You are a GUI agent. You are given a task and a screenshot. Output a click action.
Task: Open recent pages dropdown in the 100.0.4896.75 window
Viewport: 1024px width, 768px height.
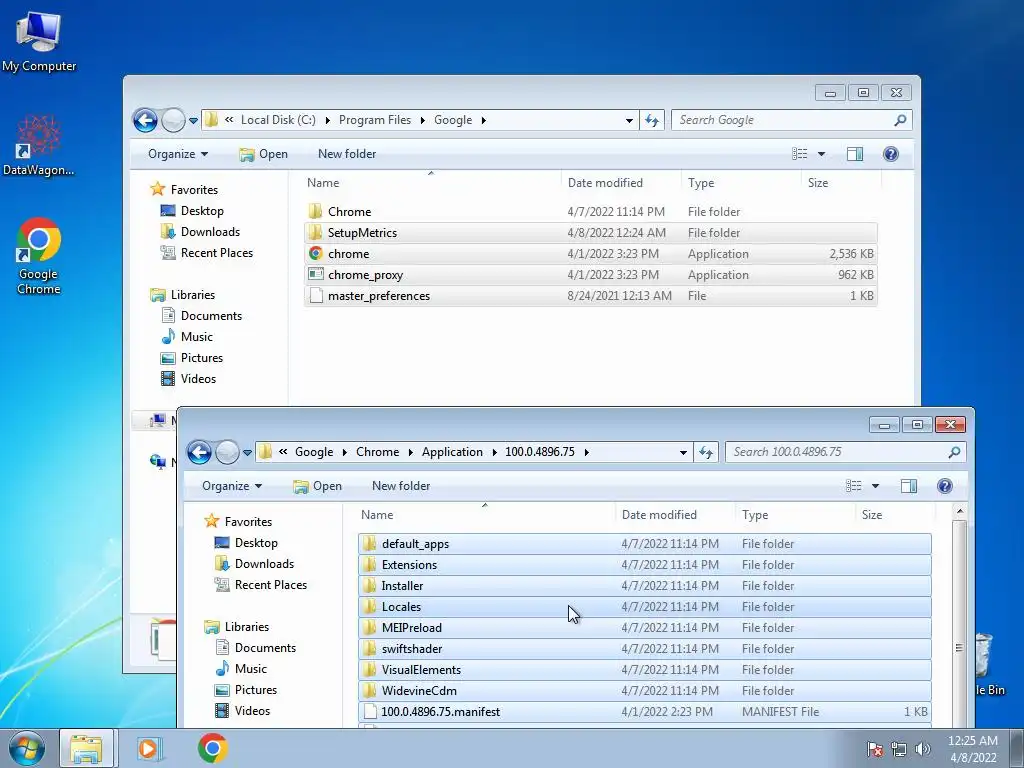click(248, 453)
